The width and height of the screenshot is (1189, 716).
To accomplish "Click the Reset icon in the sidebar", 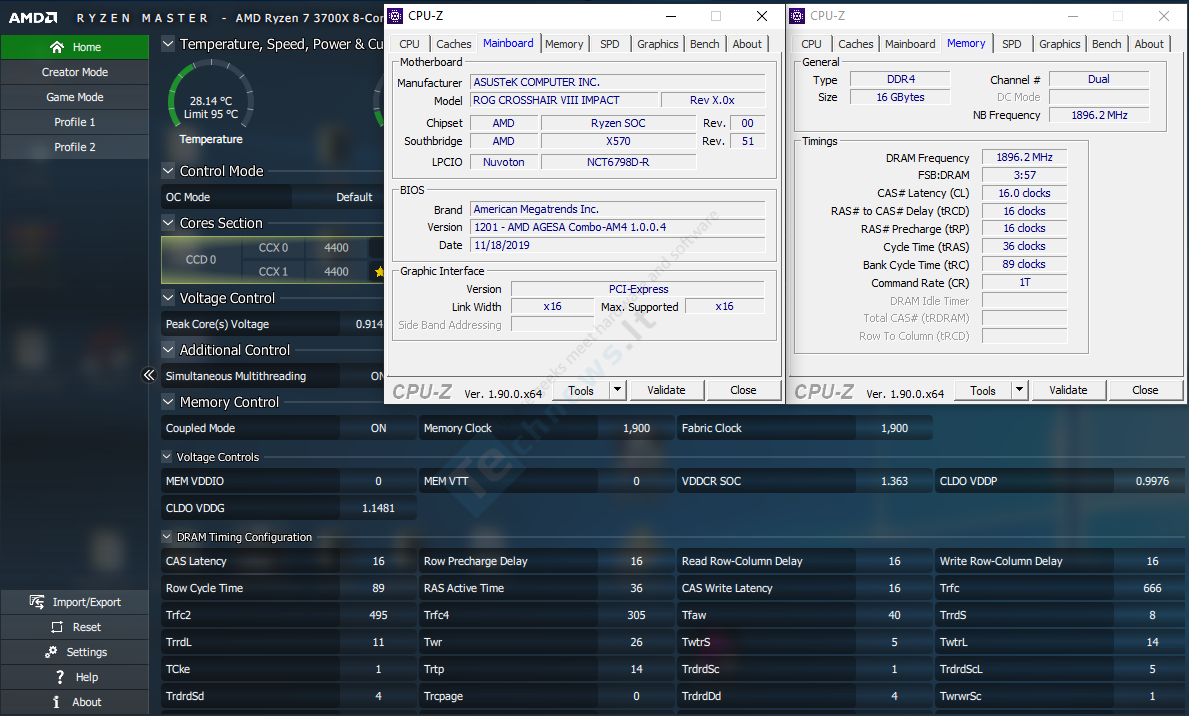I will [57, 627].
